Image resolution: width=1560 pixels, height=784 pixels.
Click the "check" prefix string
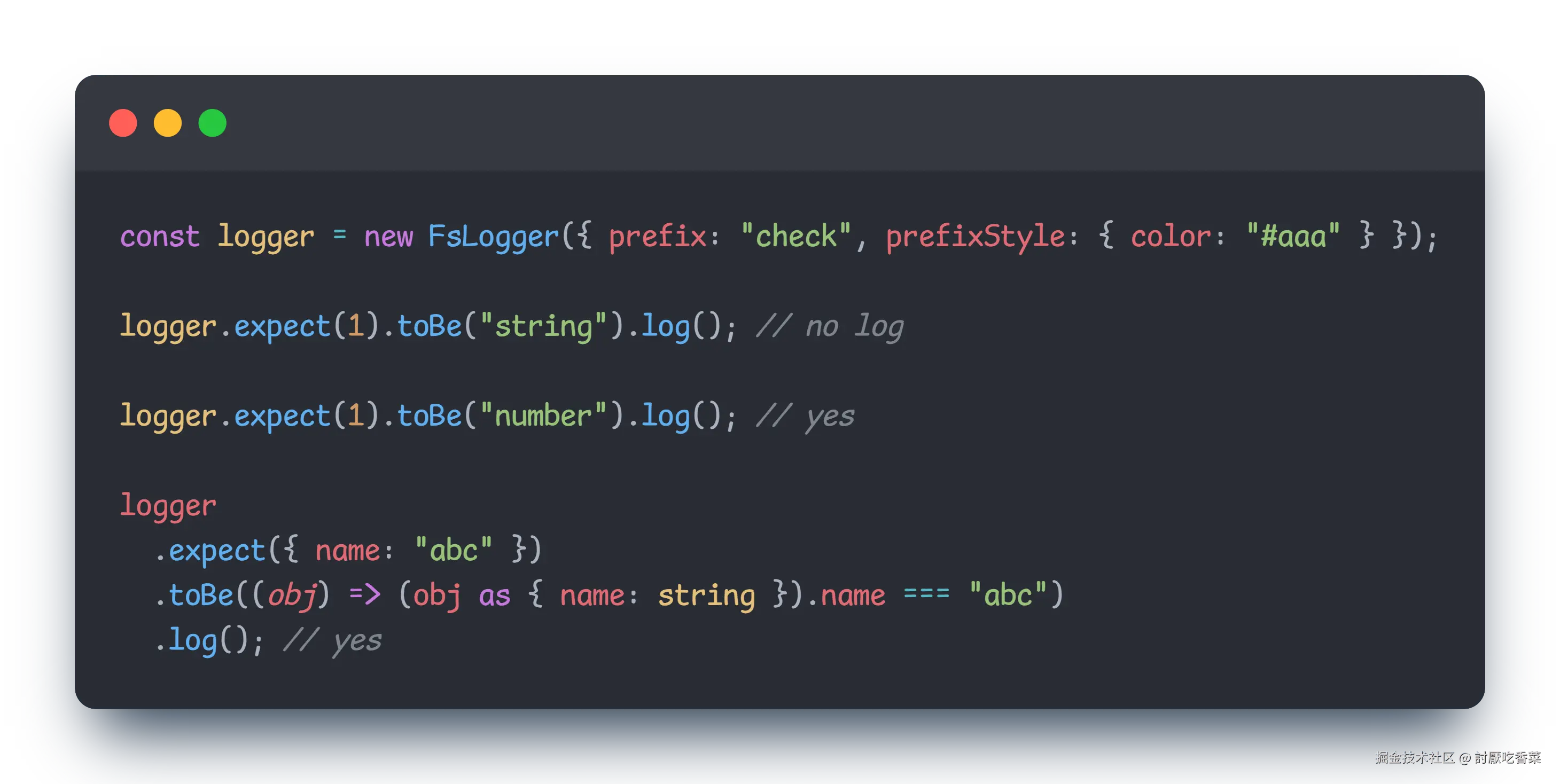(795, 236)
